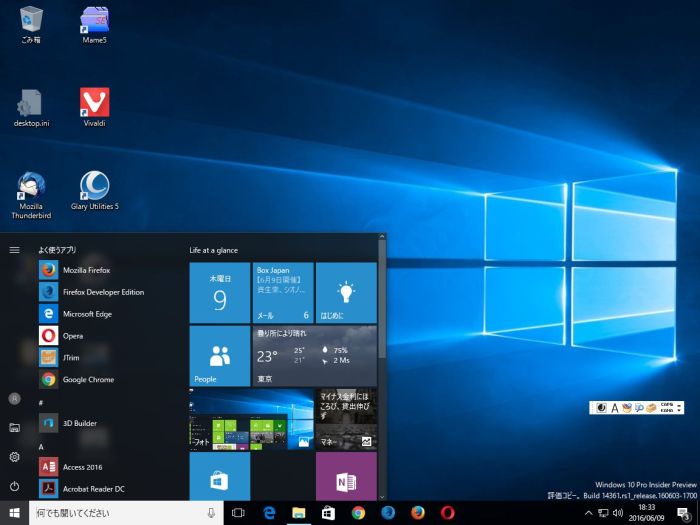
Task: Open the purple OneNote tile
Action: (x=346, y=477)
